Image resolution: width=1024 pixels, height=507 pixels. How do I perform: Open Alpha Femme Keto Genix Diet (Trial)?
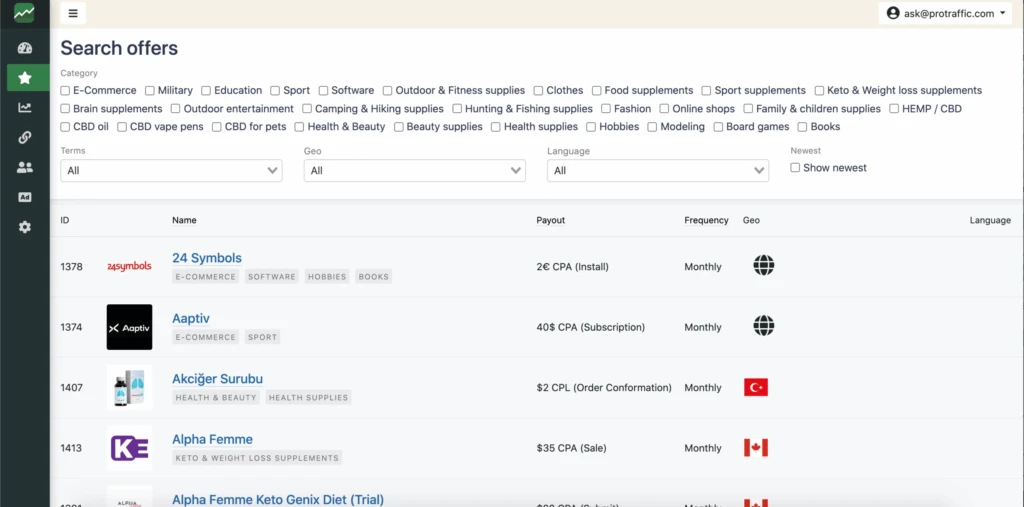[x=278, y=500]
